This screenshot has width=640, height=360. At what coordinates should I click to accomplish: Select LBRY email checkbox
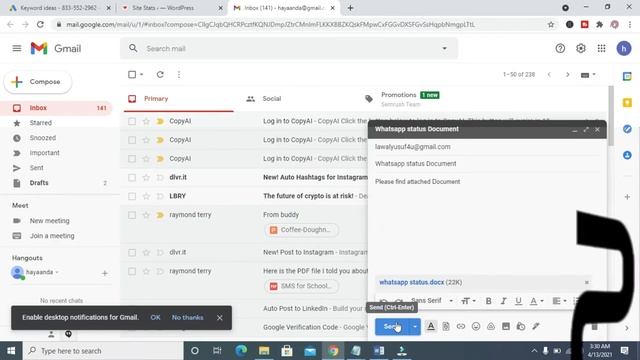point(132,196)
